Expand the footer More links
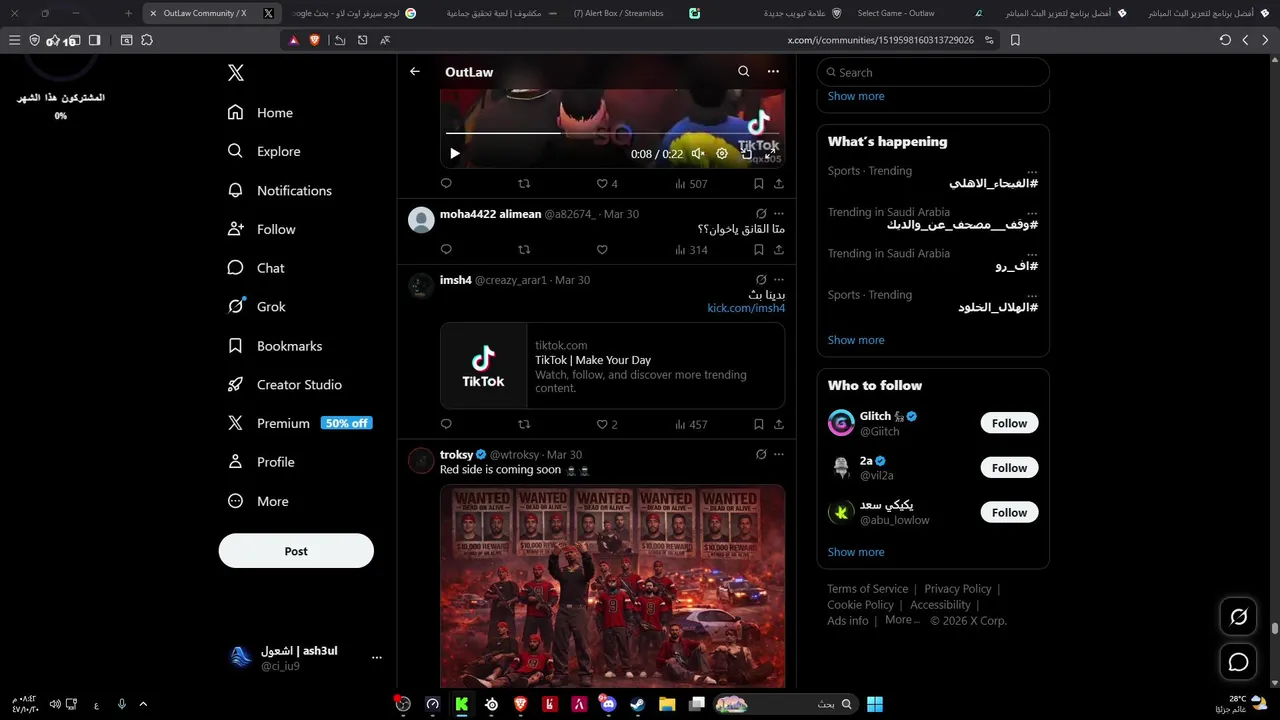 pos(903,620)
